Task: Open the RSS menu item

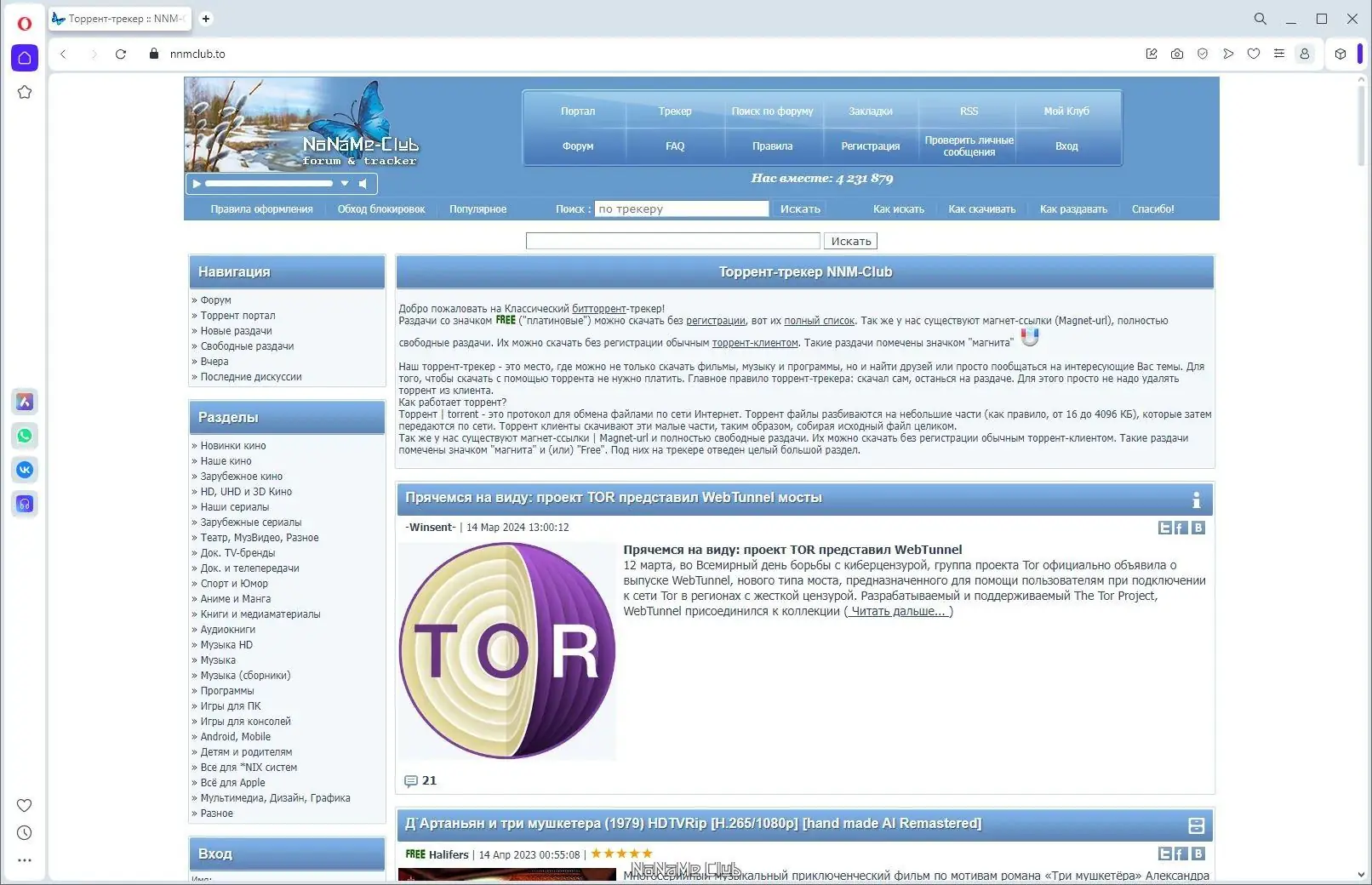Action: 969,111
